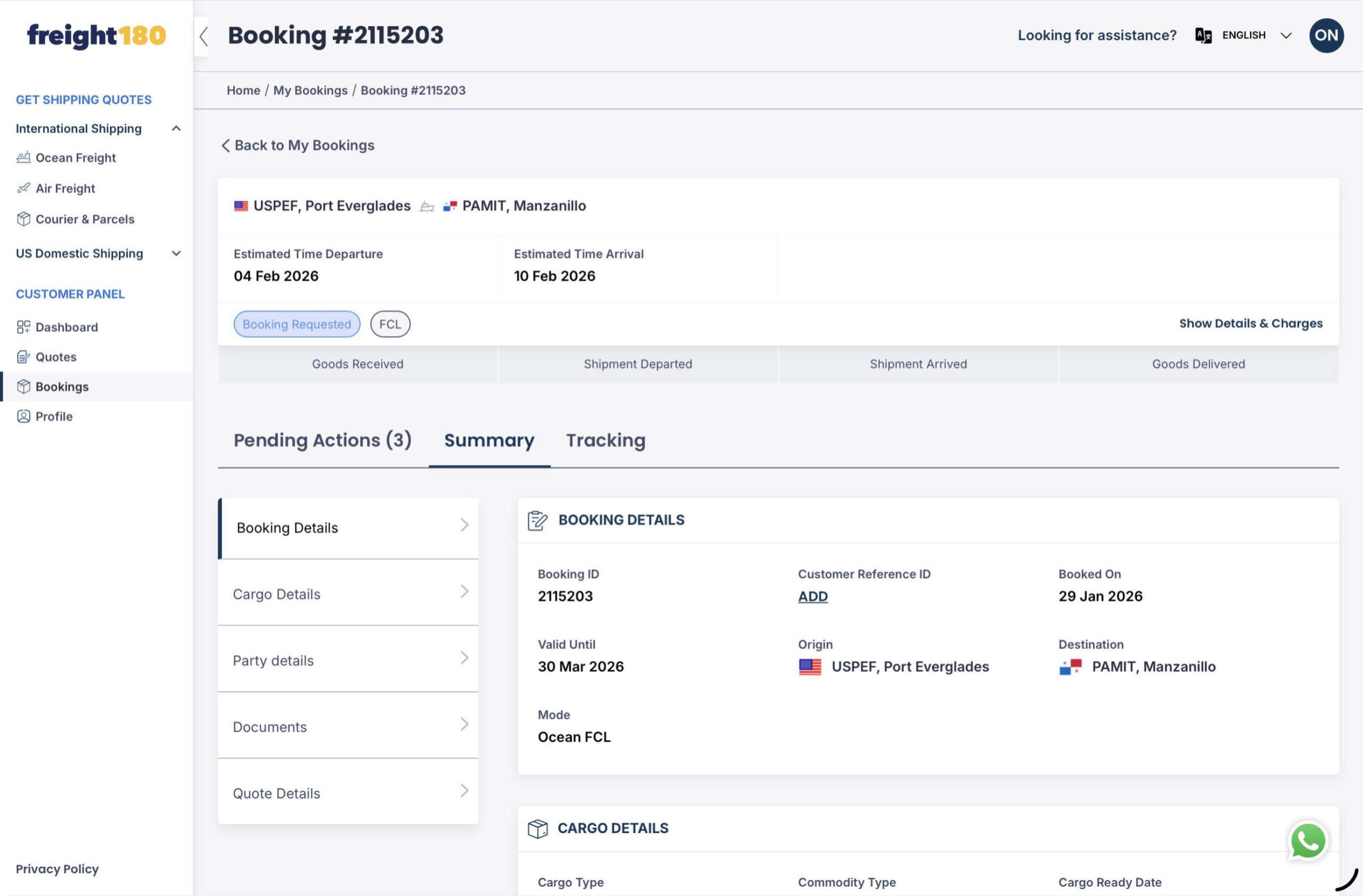Open Party details summary section
The width and height of the screenshot is (1363, 896).
coord(348,660)
